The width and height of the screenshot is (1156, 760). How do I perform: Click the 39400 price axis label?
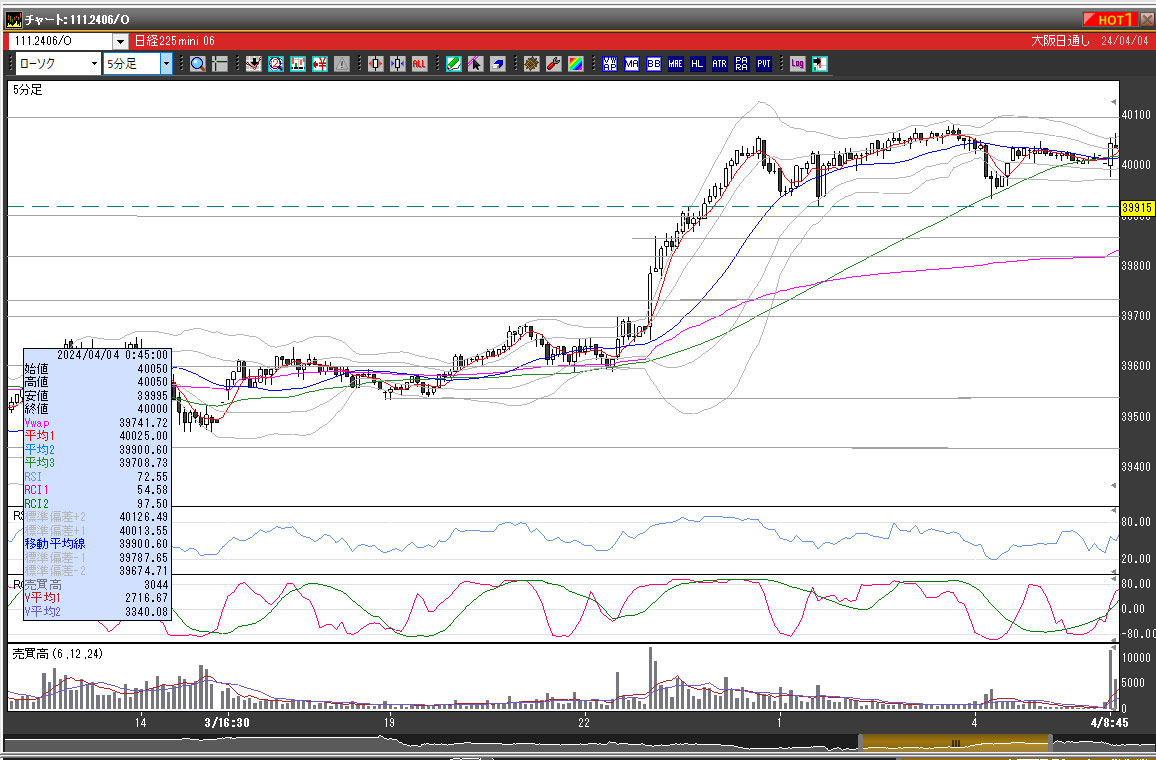click(x=1135, y=467)
